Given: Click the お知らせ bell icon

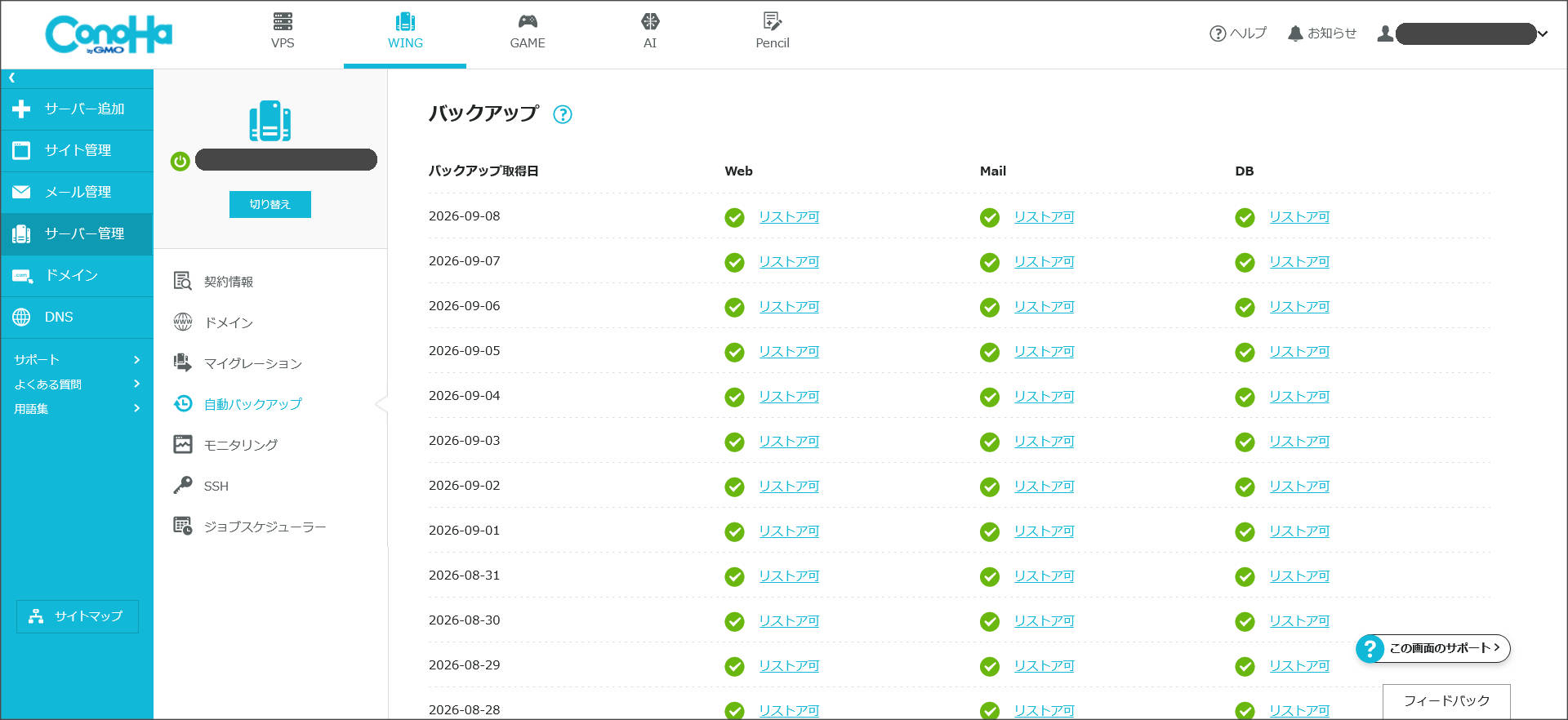Looking at the screenshot, I should [1295, 33].
